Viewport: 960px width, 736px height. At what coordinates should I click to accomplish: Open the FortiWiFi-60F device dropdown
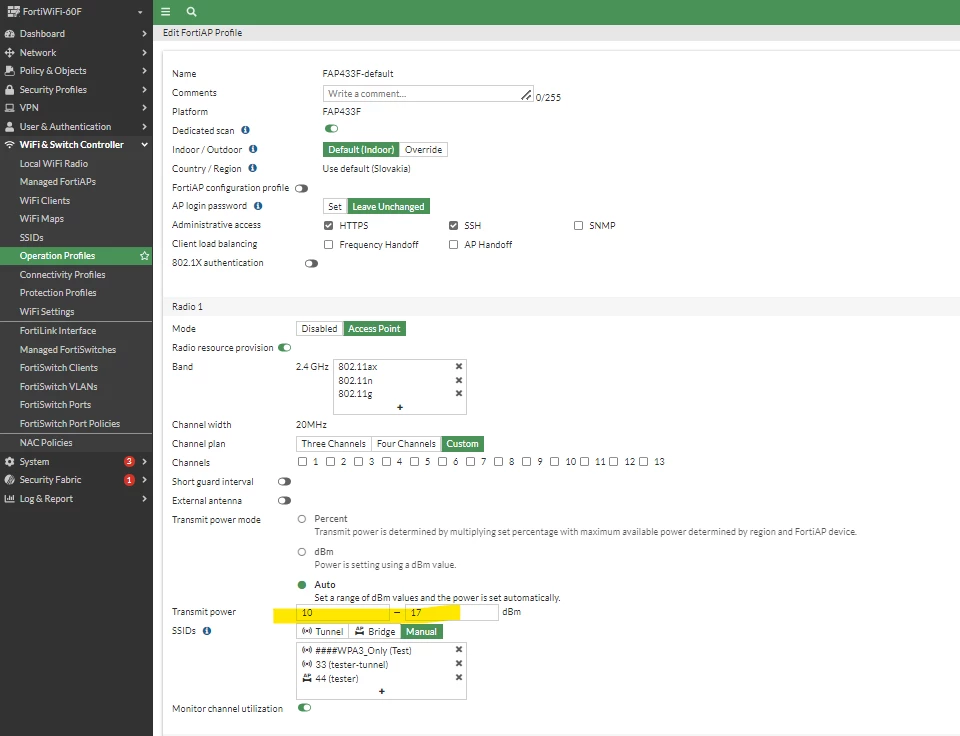click(x=140, y=12)
